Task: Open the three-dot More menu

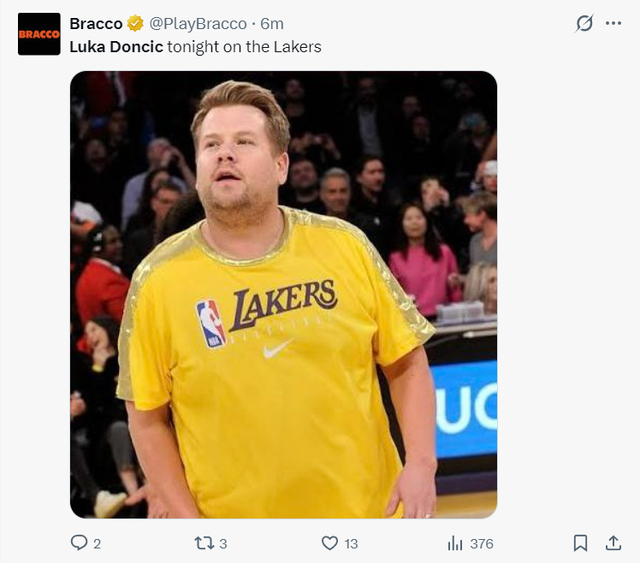Action: [x=613, y=23]
